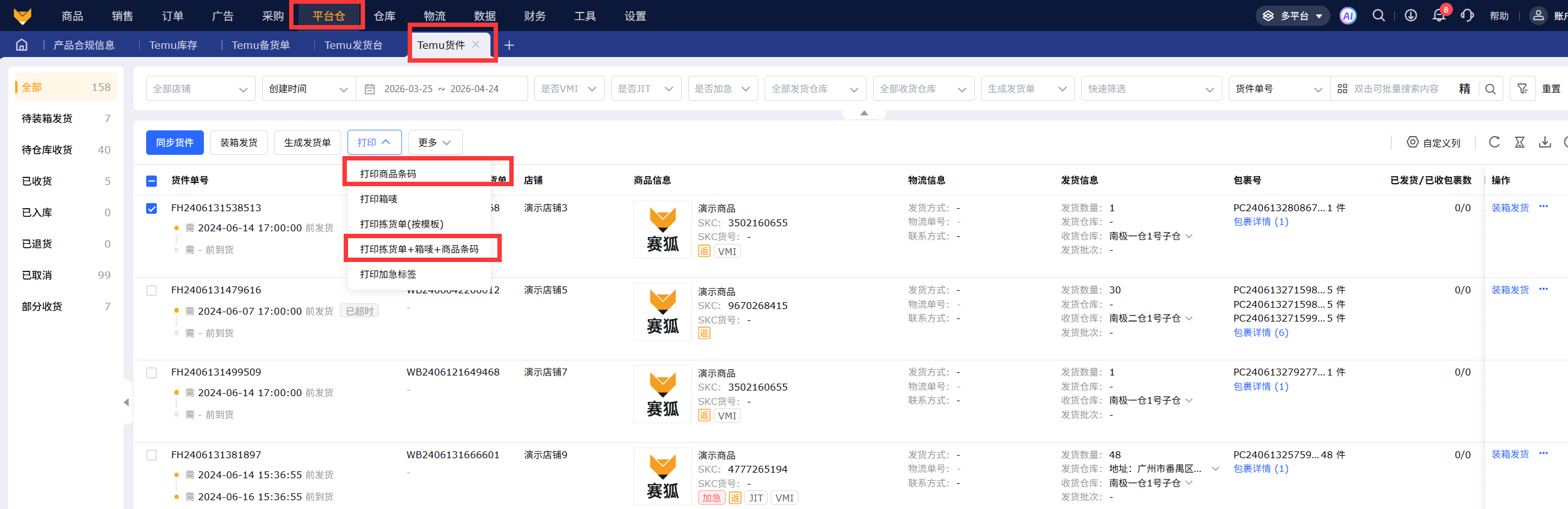
Task: Click the date range 2026-03-25 ~ 2026-04-24 field
Action: 442,89
